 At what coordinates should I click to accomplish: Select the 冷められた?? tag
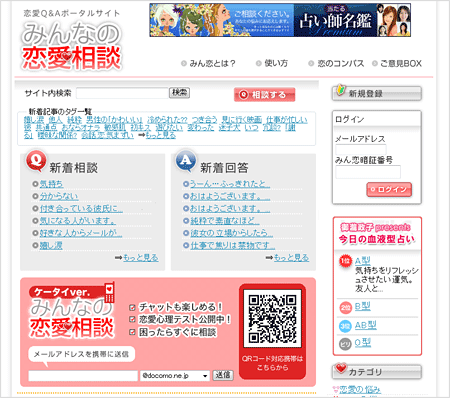coord(168,120)
